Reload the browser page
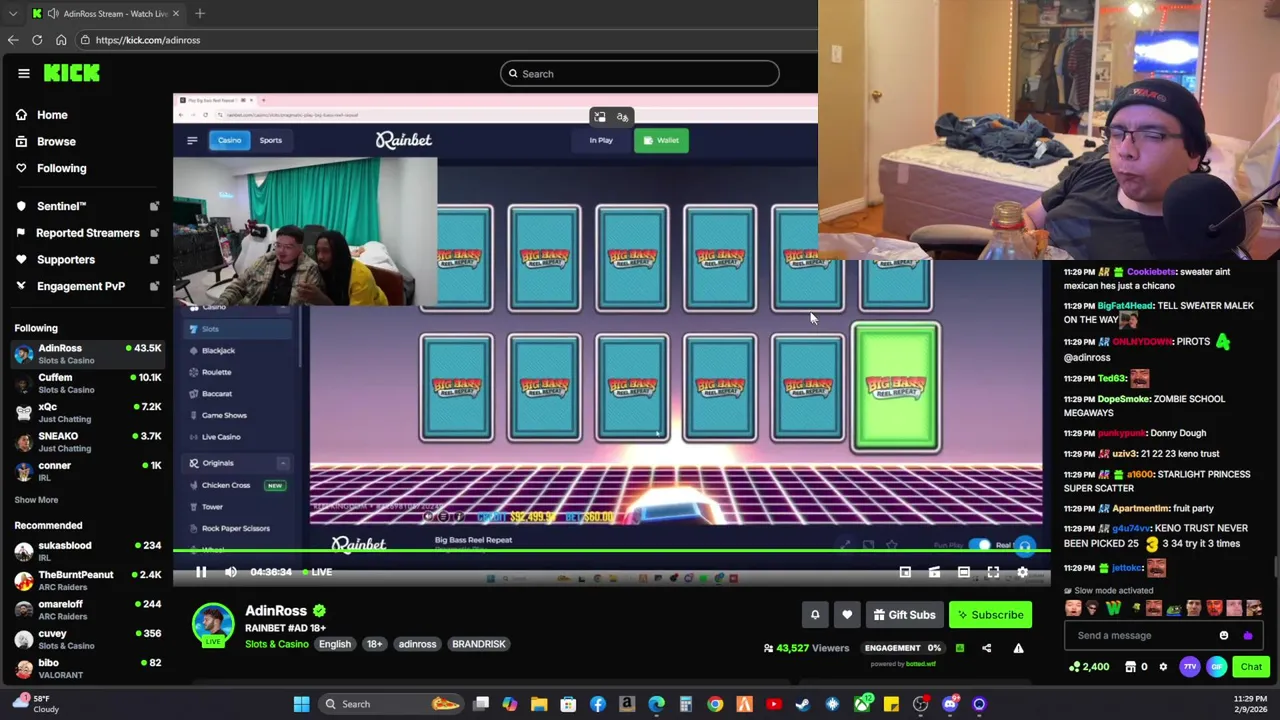This screenshot has width=1280, height=720. [37, 40]
